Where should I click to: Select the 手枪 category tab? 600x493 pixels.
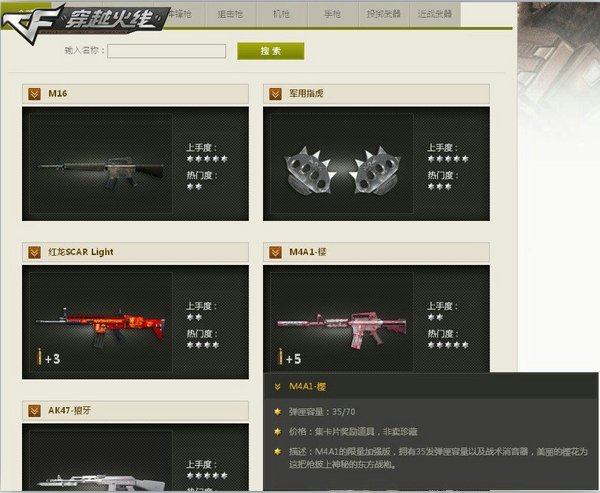coord(333,14)
